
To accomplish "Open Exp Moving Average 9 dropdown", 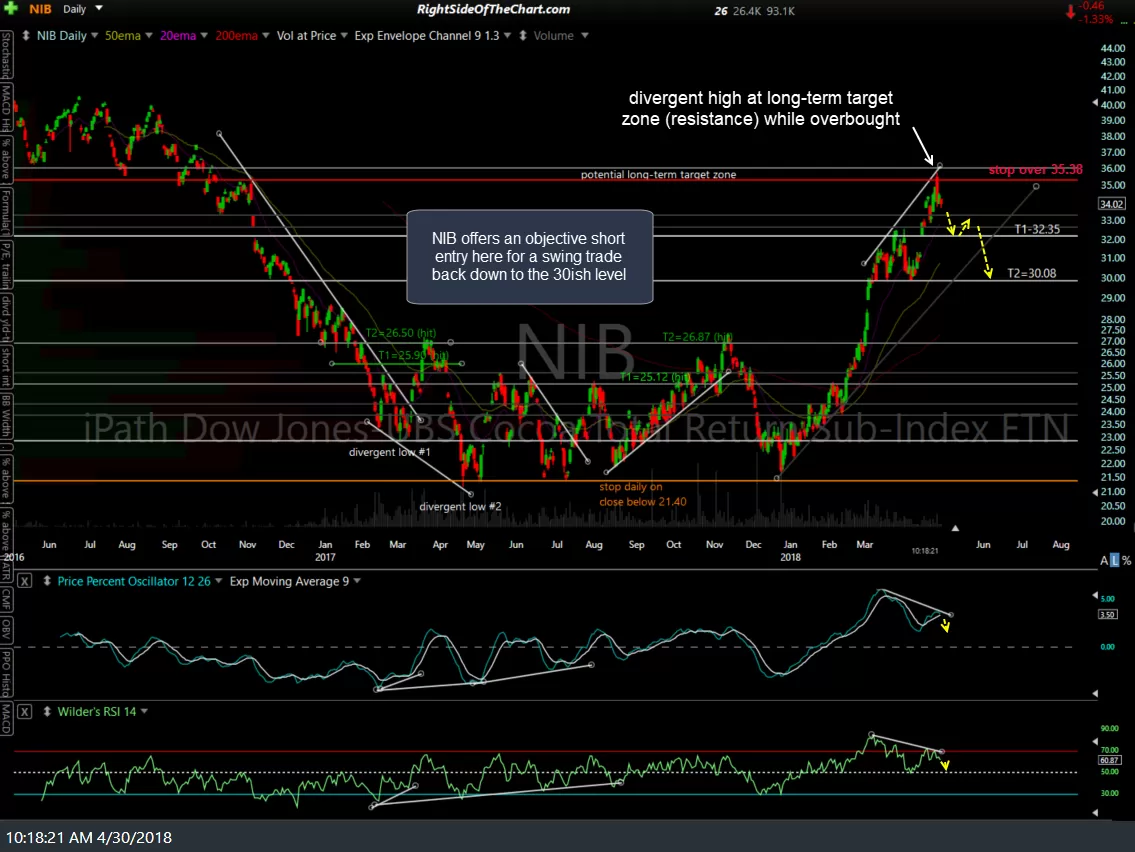I will tap(357, 581).
